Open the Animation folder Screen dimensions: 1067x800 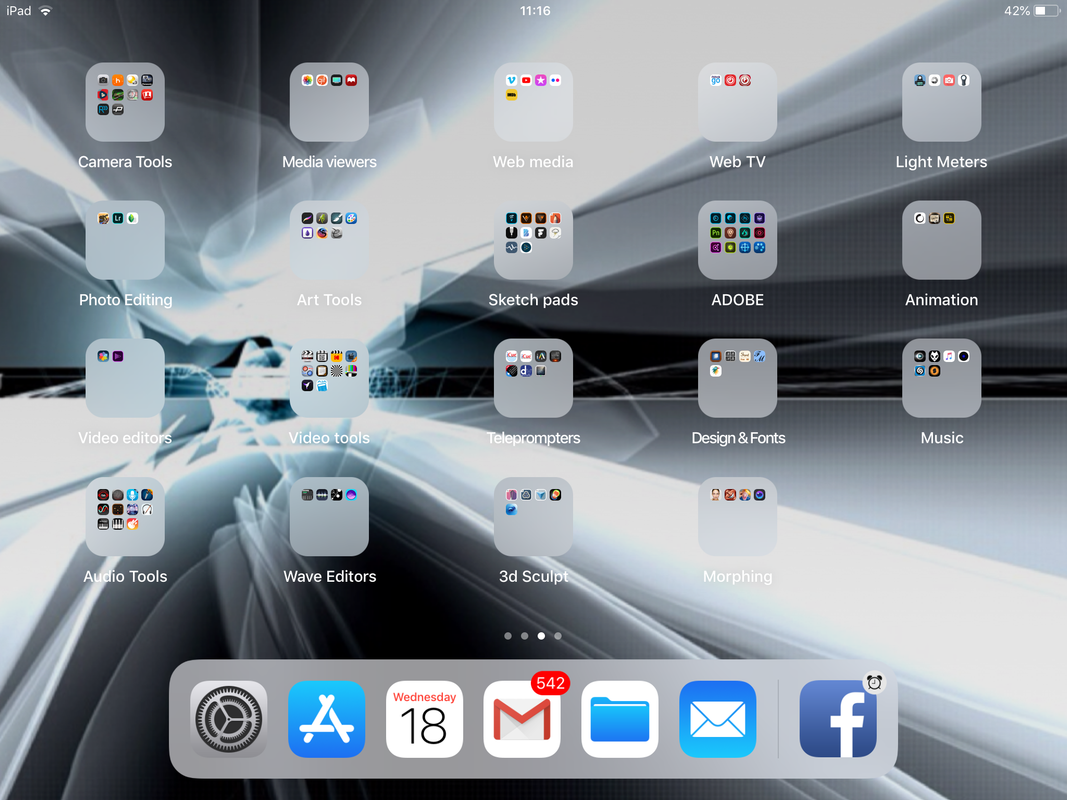942,240
